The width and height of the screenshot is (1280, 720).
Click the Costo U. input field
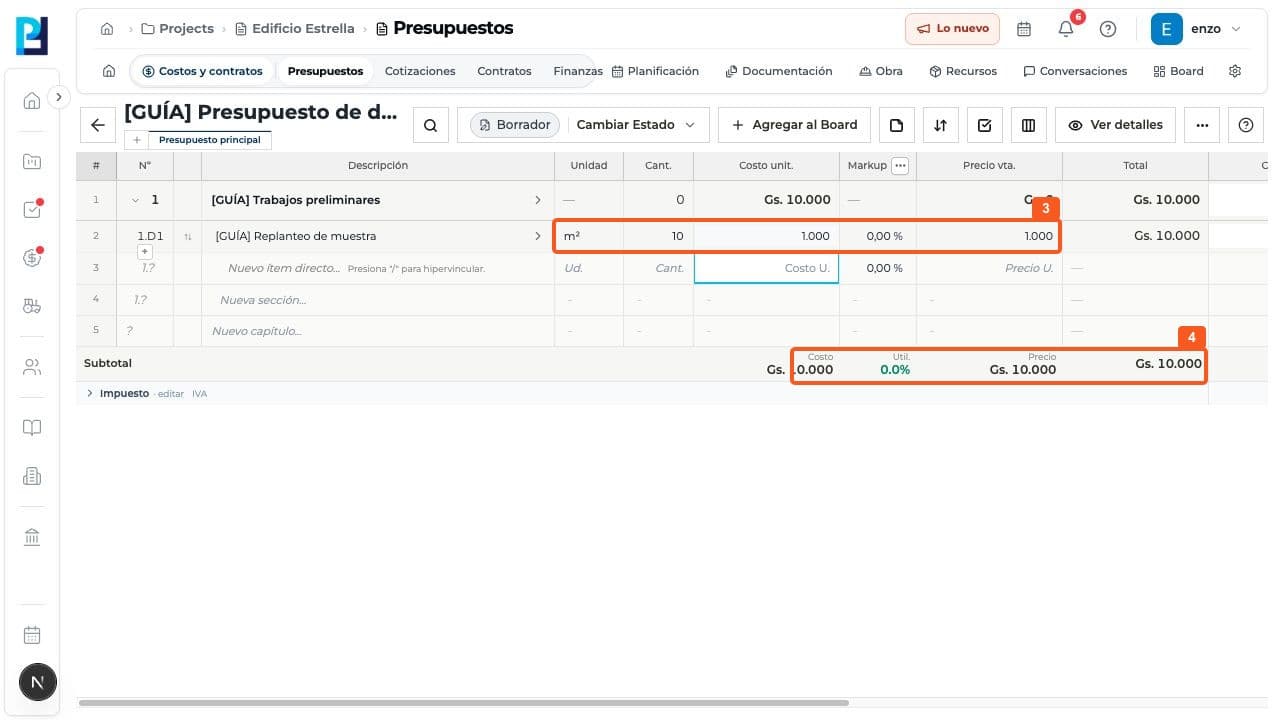[x=766, y=268]
